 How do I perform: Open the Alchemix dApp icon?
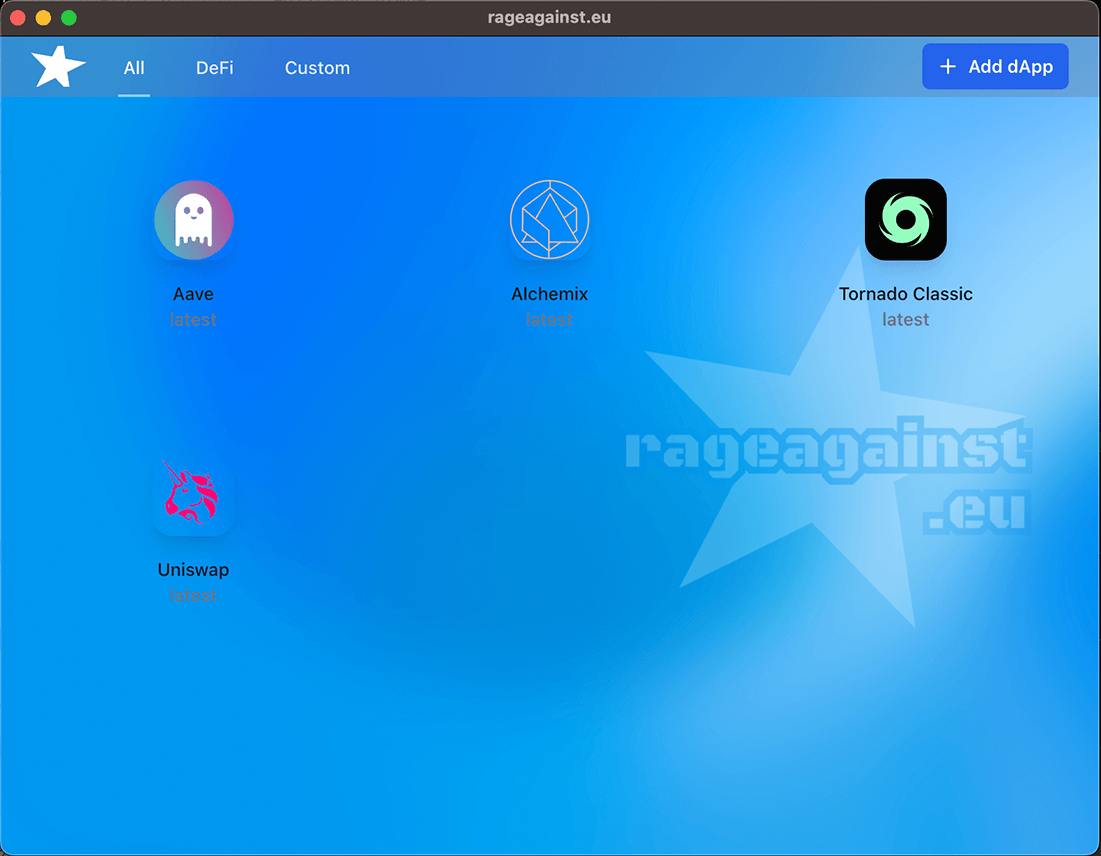(x=549, y=220)
